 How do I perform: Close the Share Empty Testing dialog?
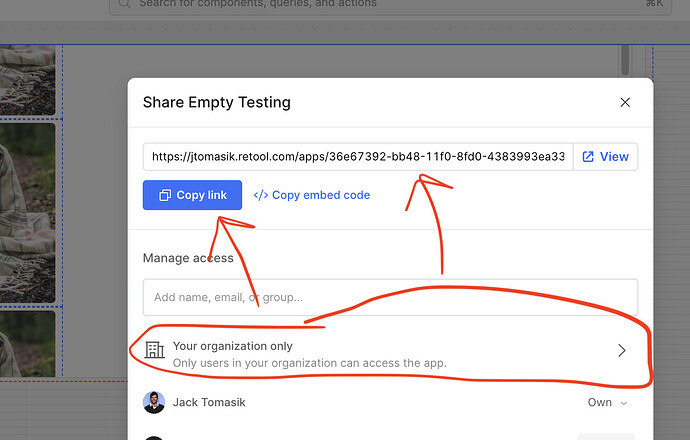tap(625, 103)
